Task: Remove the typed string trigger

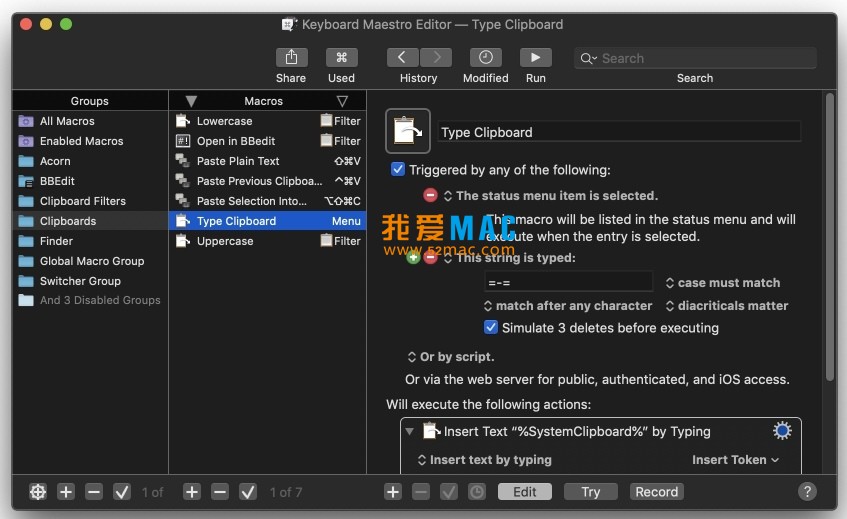Action: pyautogui.click(x=431, y=258)
